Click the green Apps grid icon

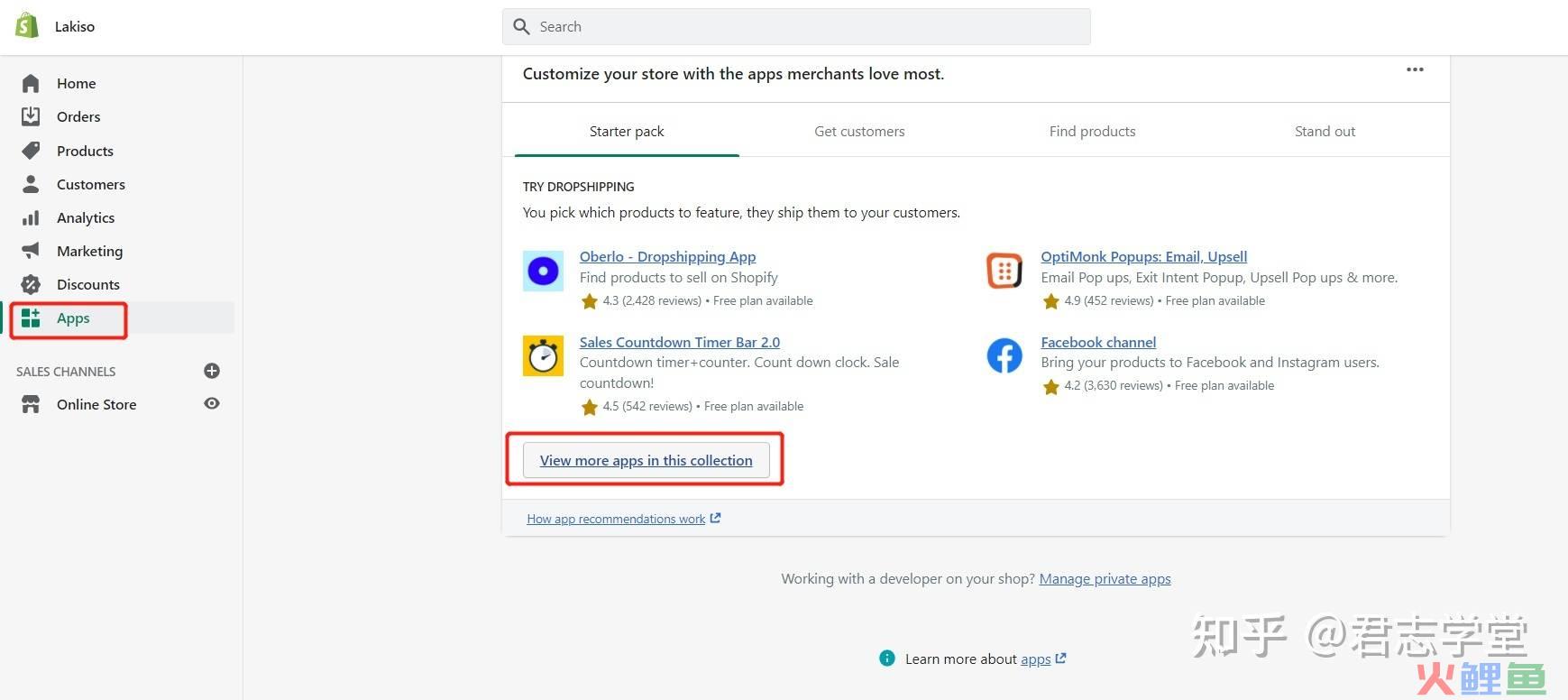click(31, 318)
